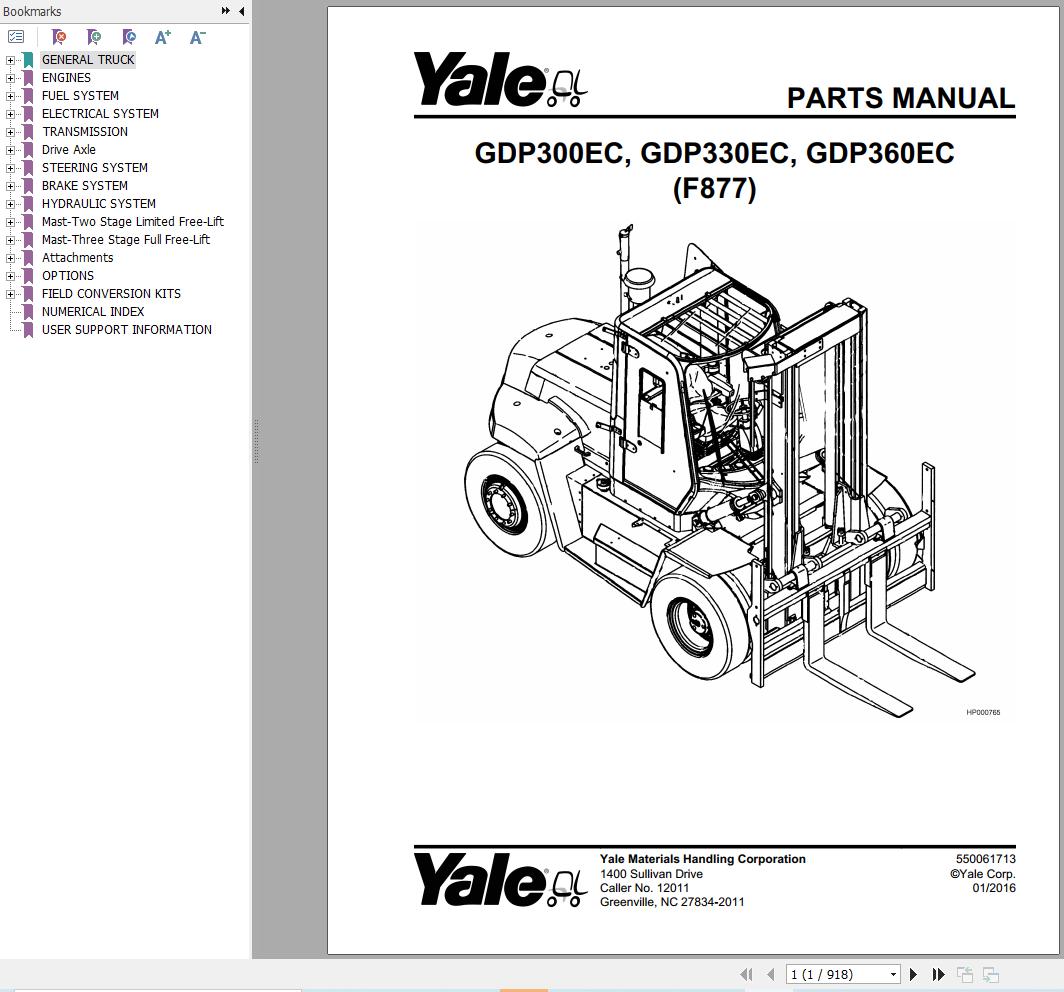This screenshot has width=1064, height=992.
Task: Click the add new bookmark icon
Action: tap(94, 37)
